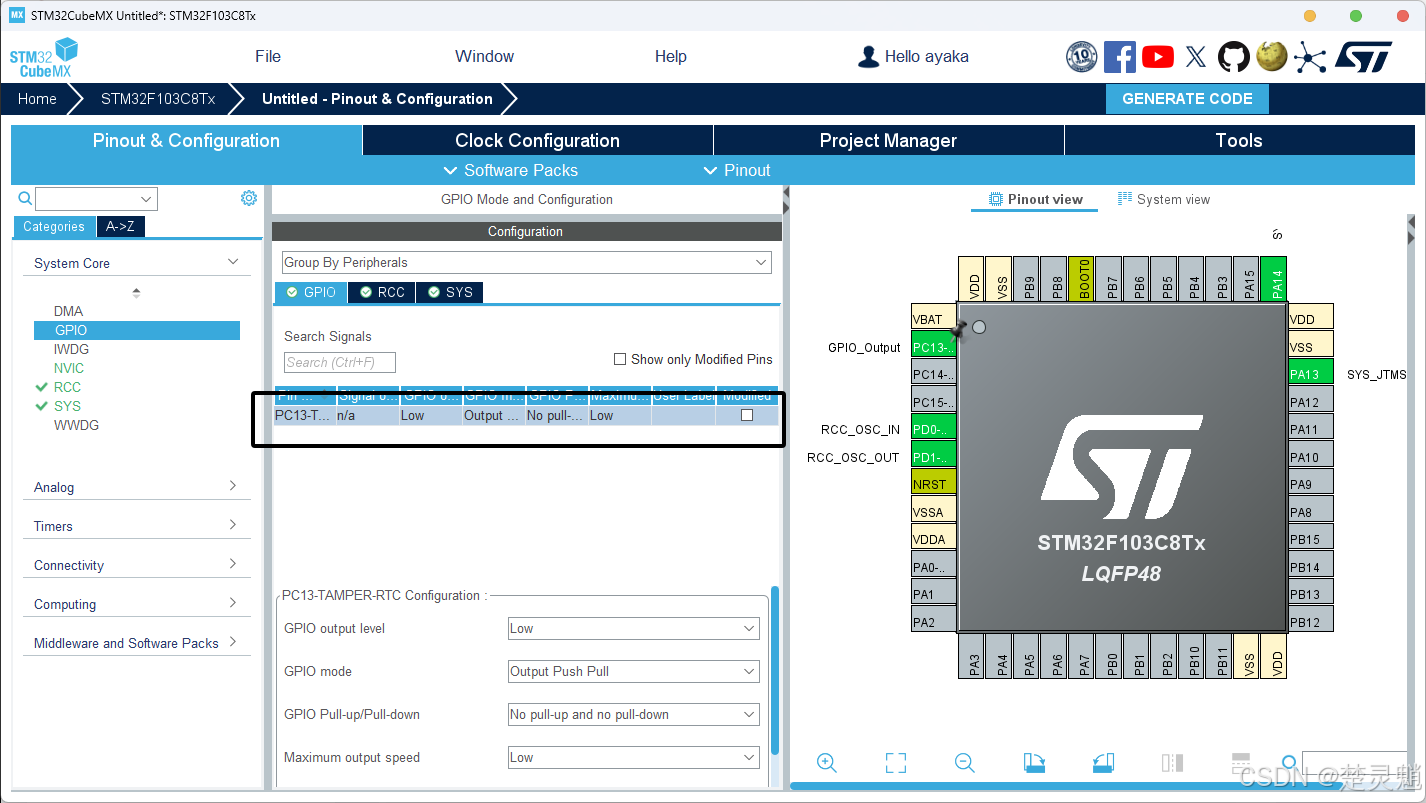This screenshot has width=1426, height=803.
Task: Open the Help menu
Action: coord(670,56)
